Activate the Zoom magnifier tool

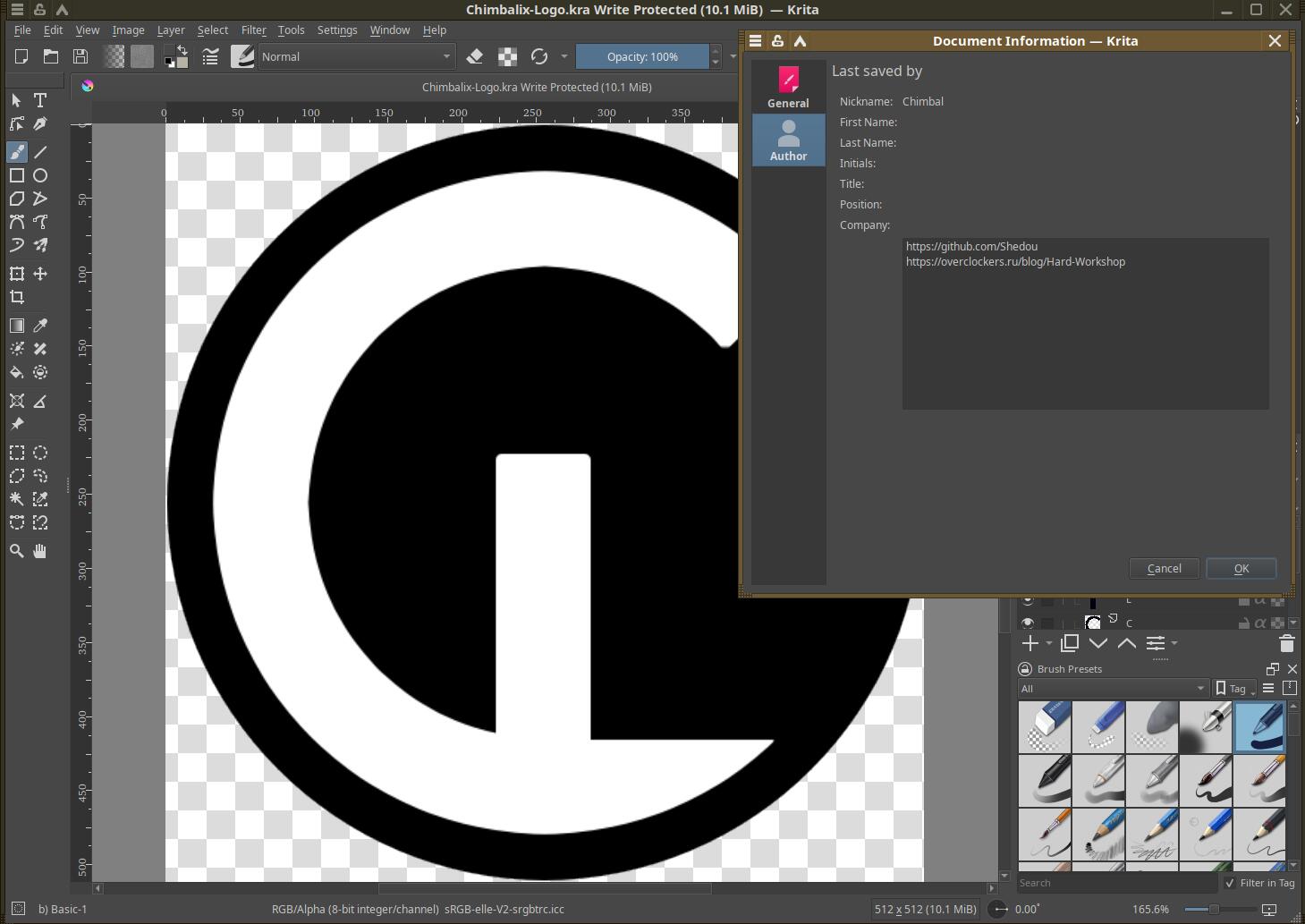click(17, 551)
